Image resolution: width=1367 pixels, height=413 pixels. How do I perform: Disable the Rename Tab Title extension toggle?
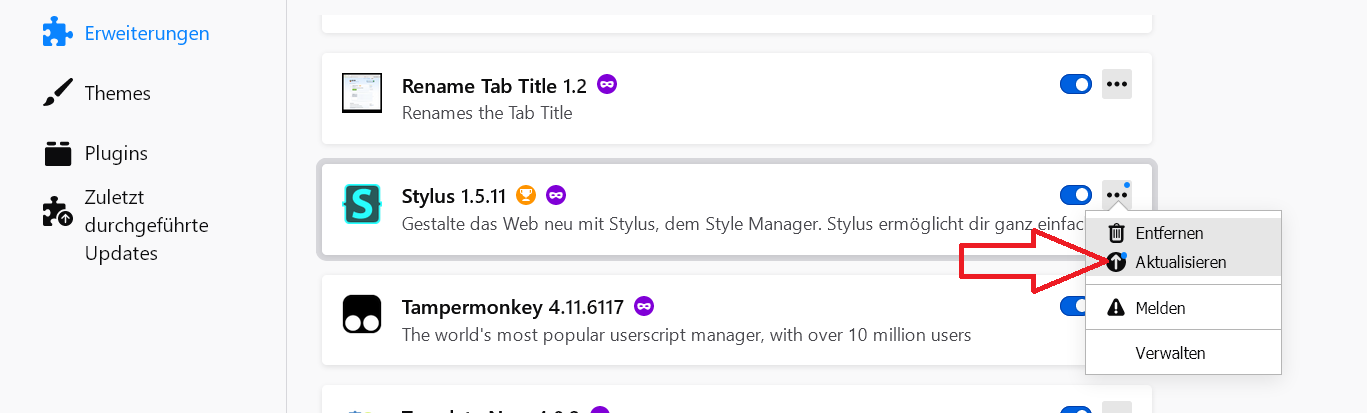(1075, 84)
